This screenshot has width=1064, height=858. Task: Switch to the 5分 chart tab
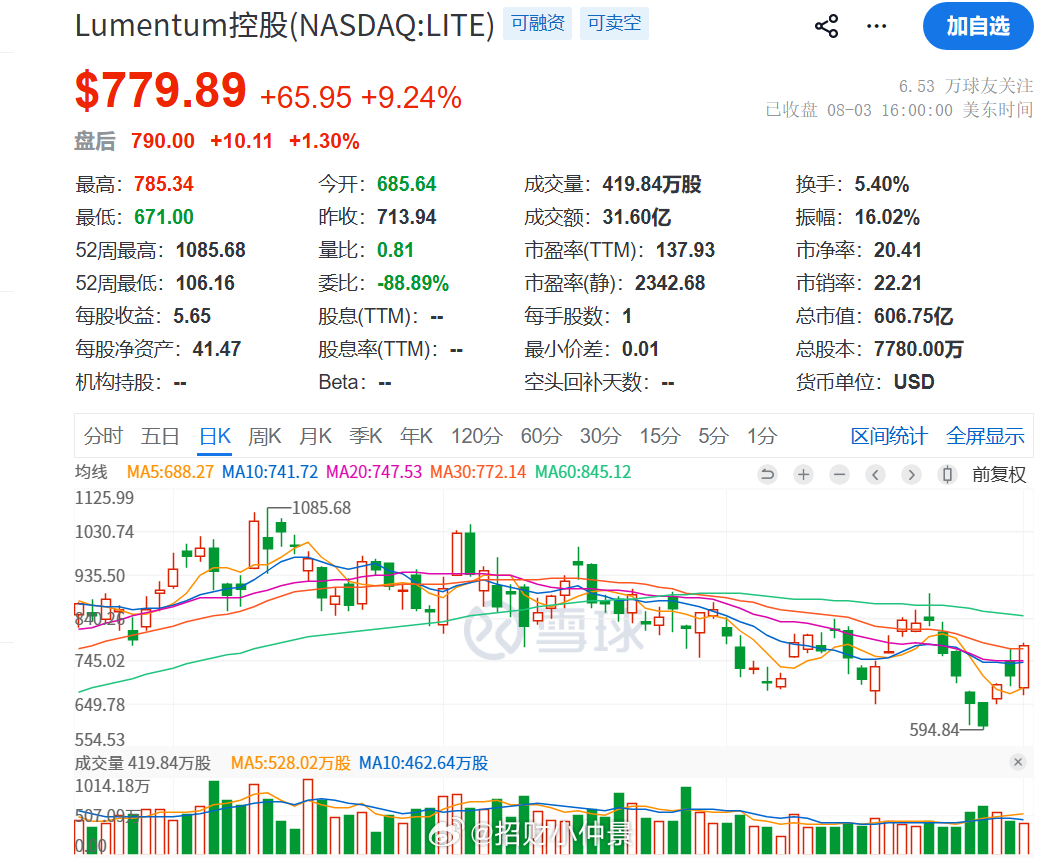click(x=713, y=436)
